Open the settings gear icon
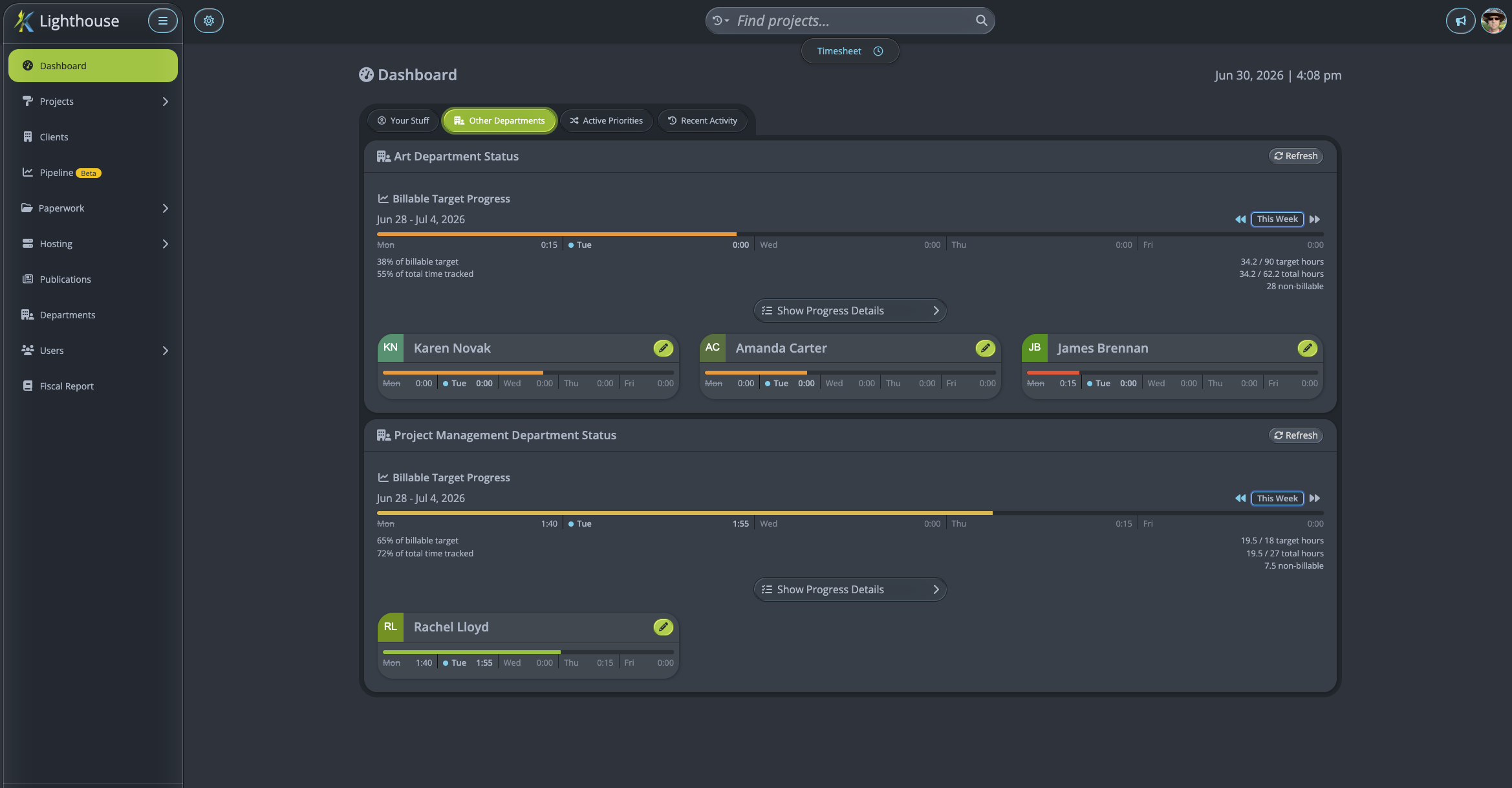Viewport: 1512px width, 788px height. tap(209, 21)
